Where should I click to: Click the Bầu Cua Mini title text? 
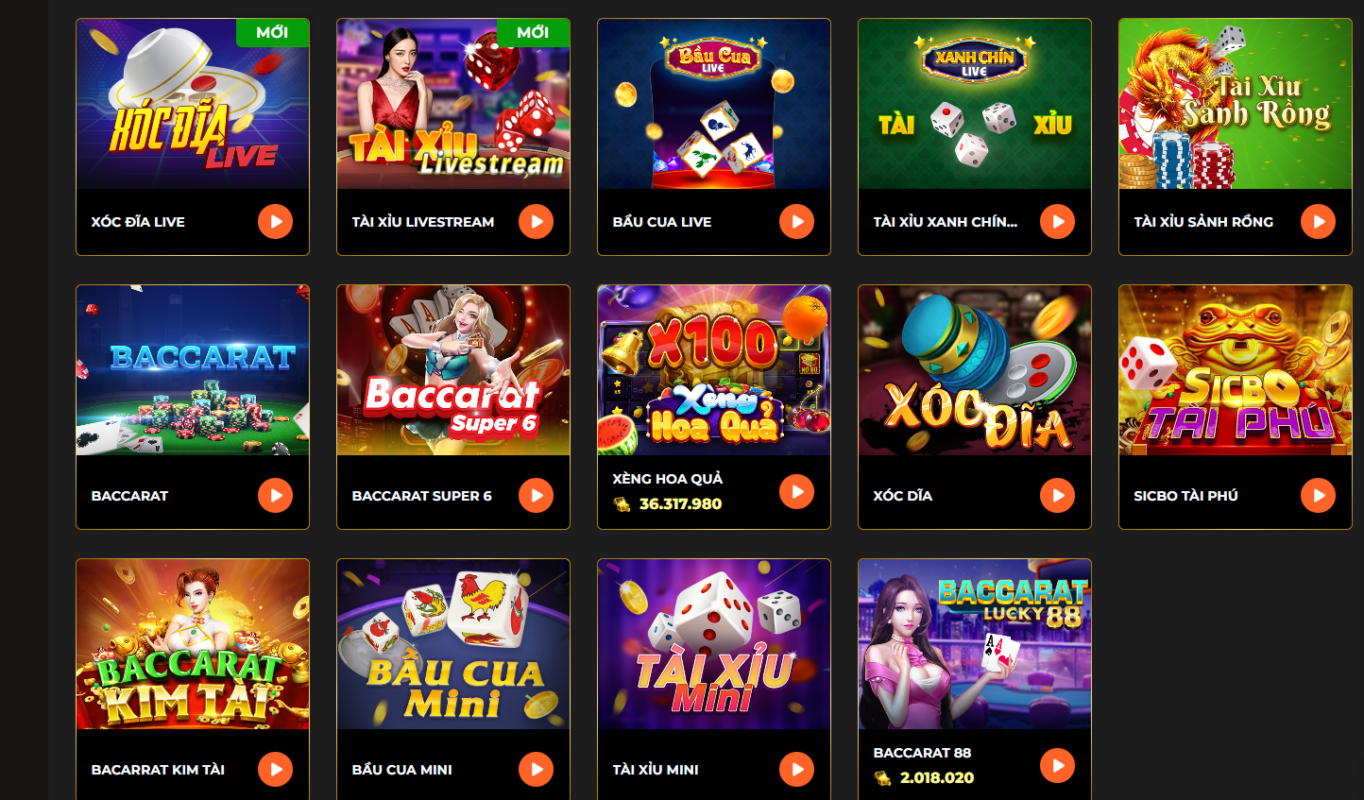(x=402, y=770)
